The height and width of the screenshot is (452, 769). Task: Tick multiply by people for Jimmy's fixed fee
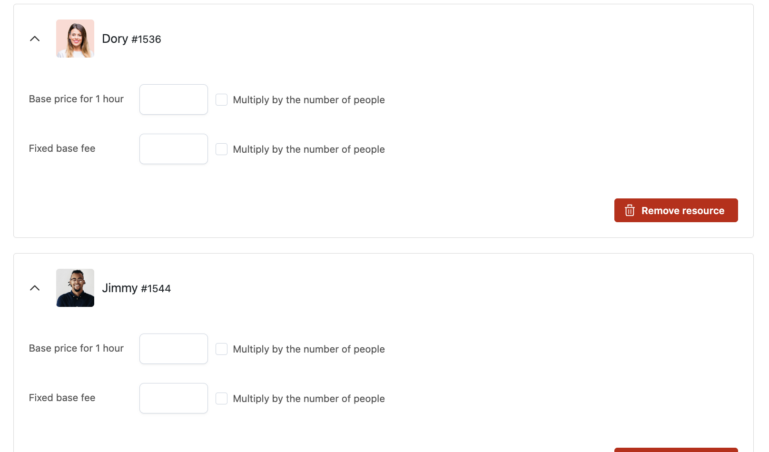(x=222, y=398)
